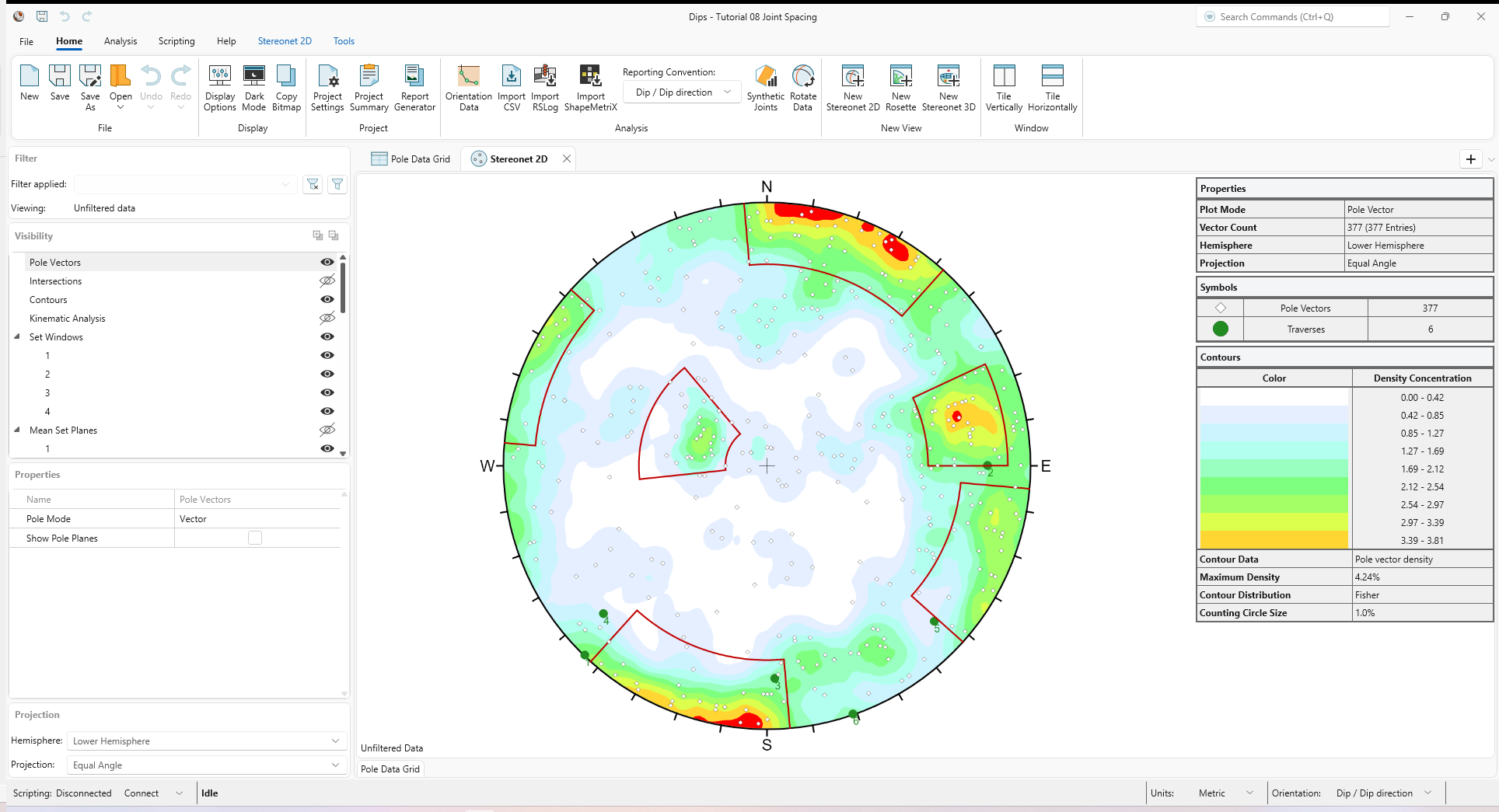Collapse the Set Windows tree node

click(18, 336)
